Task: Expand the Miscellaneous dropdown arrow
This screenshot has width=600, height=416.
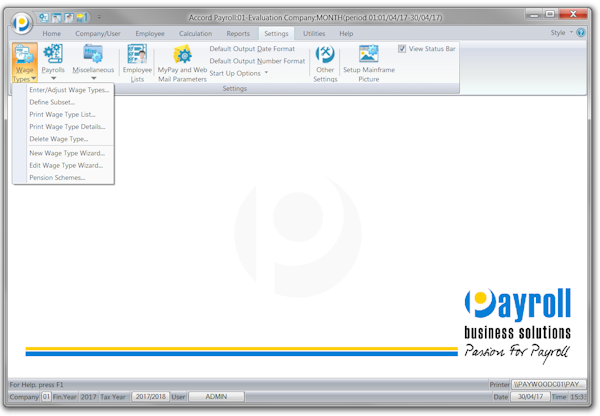Action: point(93,78)
